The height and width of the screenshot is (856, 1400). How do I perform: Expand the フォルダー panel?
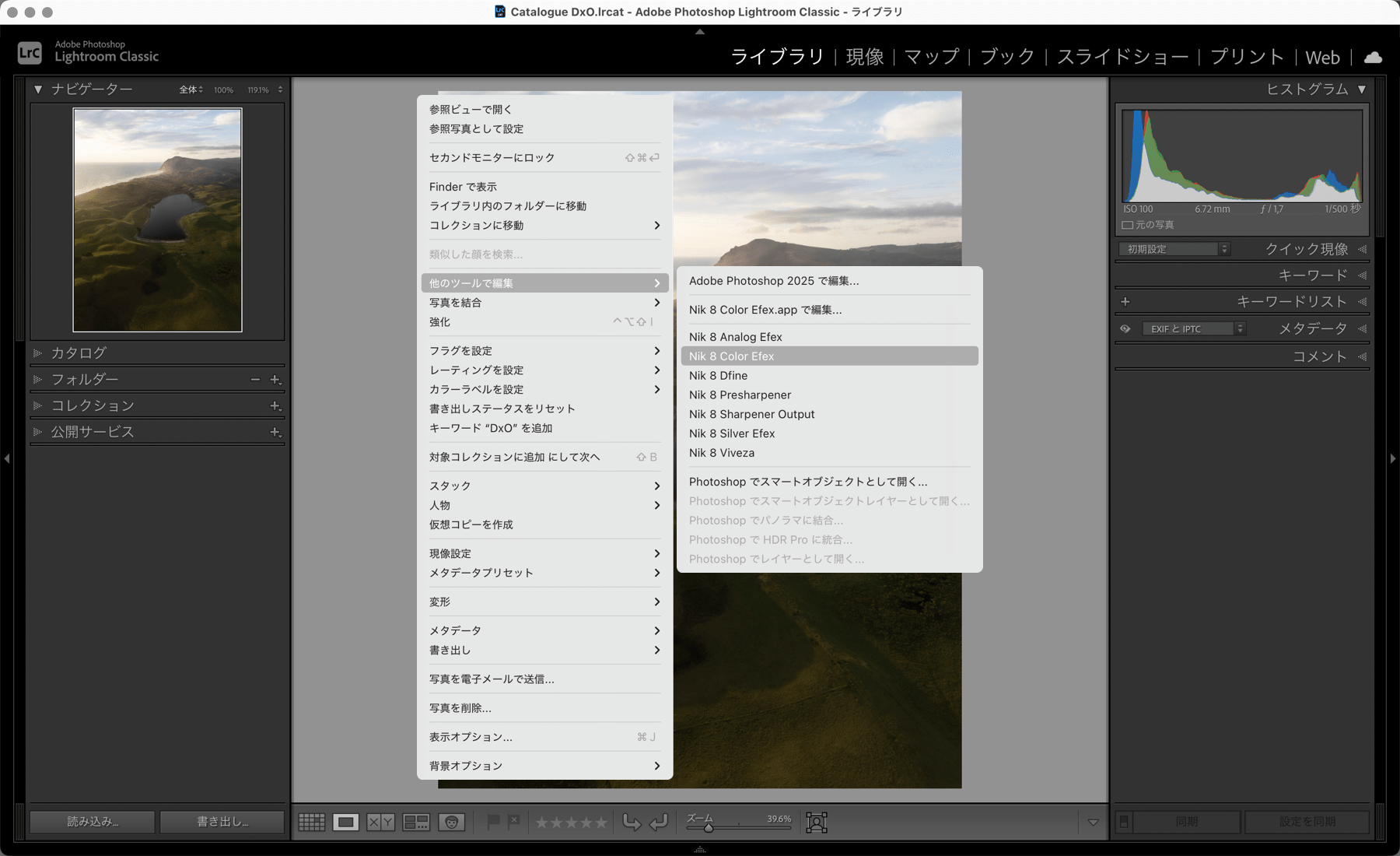pyautogui.click(x=37, y=380)
